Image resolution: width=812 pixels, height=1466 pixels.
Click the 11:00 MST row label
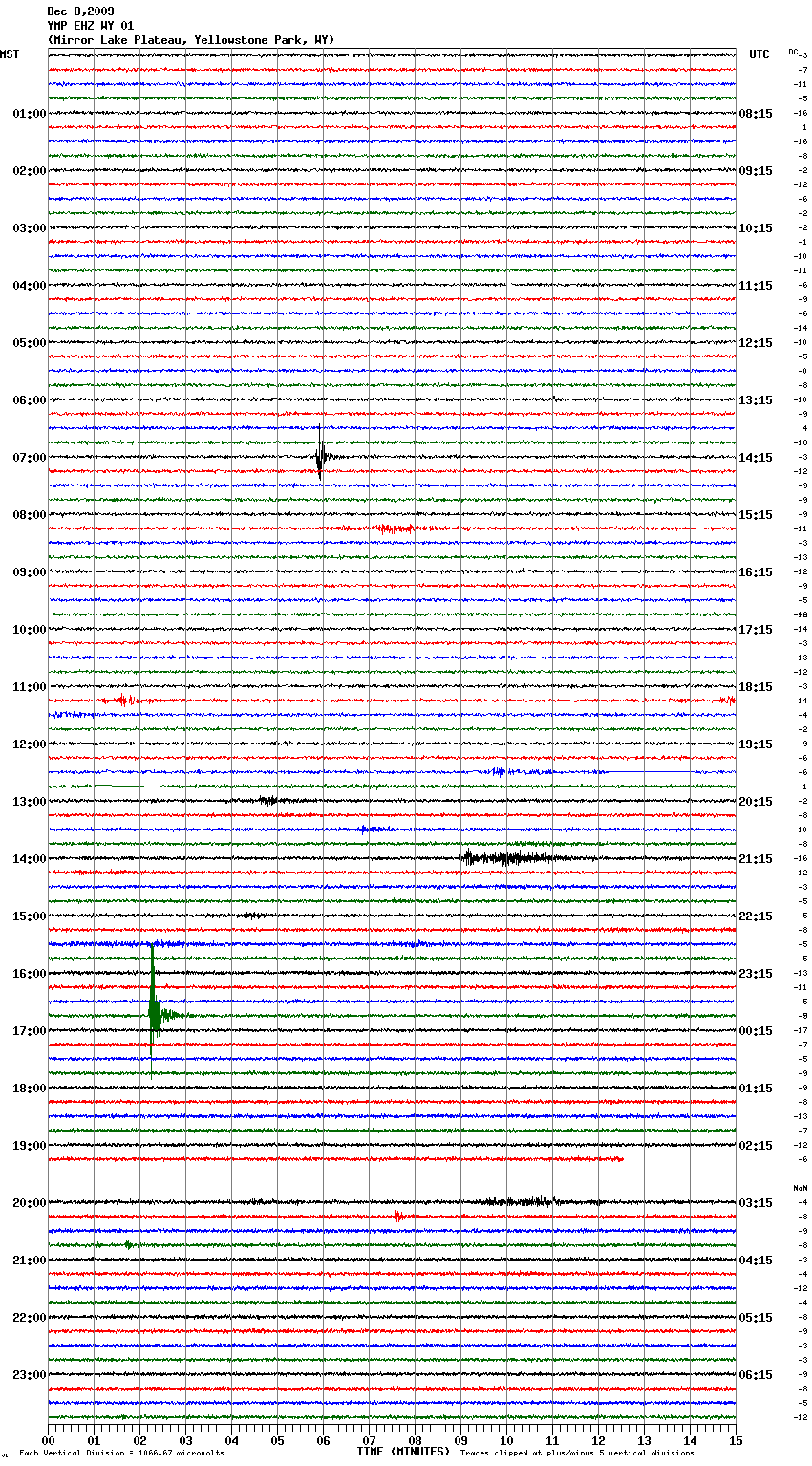pos(30,687)
